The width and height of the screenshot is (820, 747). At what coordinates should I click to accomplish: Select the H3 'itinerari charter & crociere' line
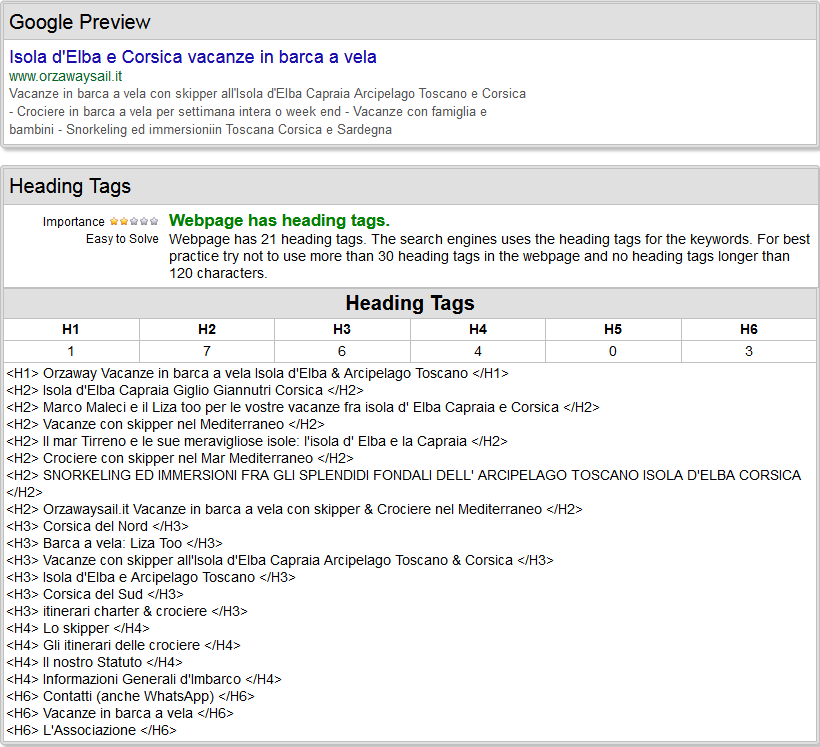coord(127,611)
